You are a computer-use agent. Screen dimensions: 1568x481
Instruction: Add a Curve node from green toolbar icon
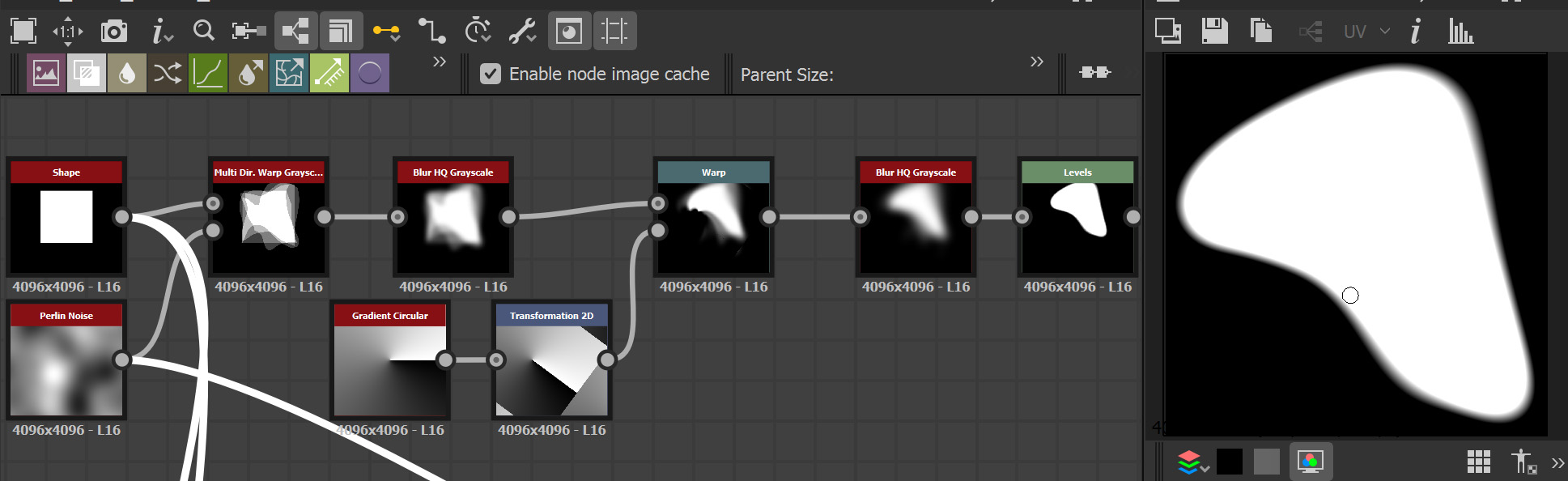[x=208, y=74]
